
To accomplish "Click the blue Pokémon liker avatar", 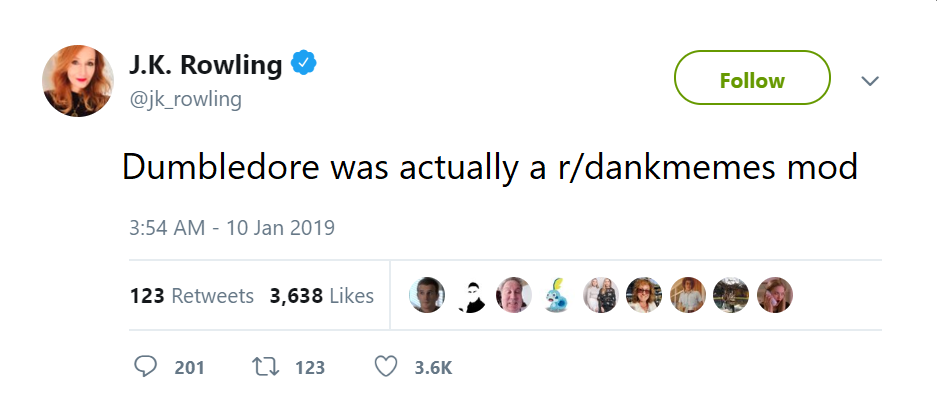I will coord(557,295).
